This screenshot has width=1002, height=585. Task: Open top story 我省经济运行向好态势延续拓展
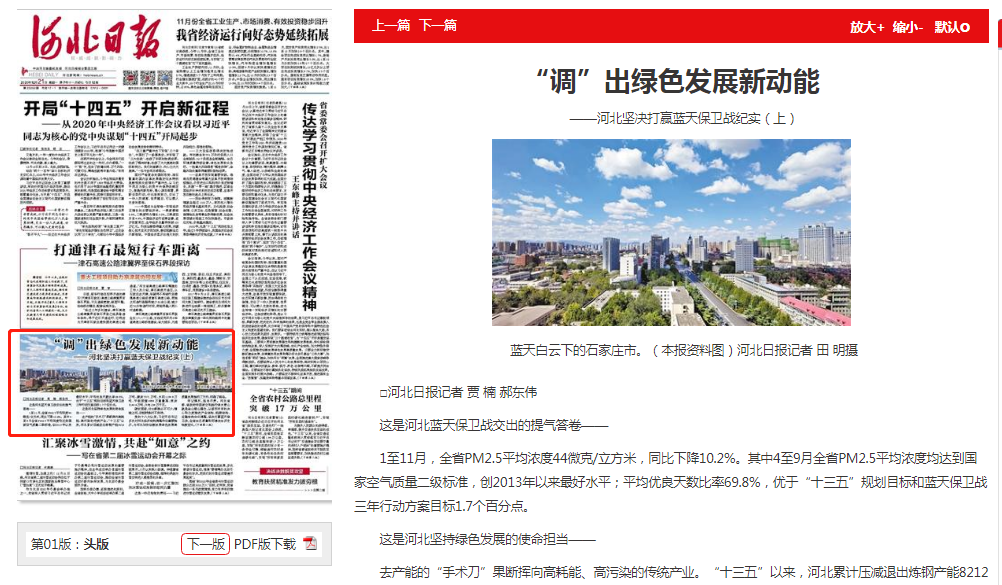click(x=252, y=34)
